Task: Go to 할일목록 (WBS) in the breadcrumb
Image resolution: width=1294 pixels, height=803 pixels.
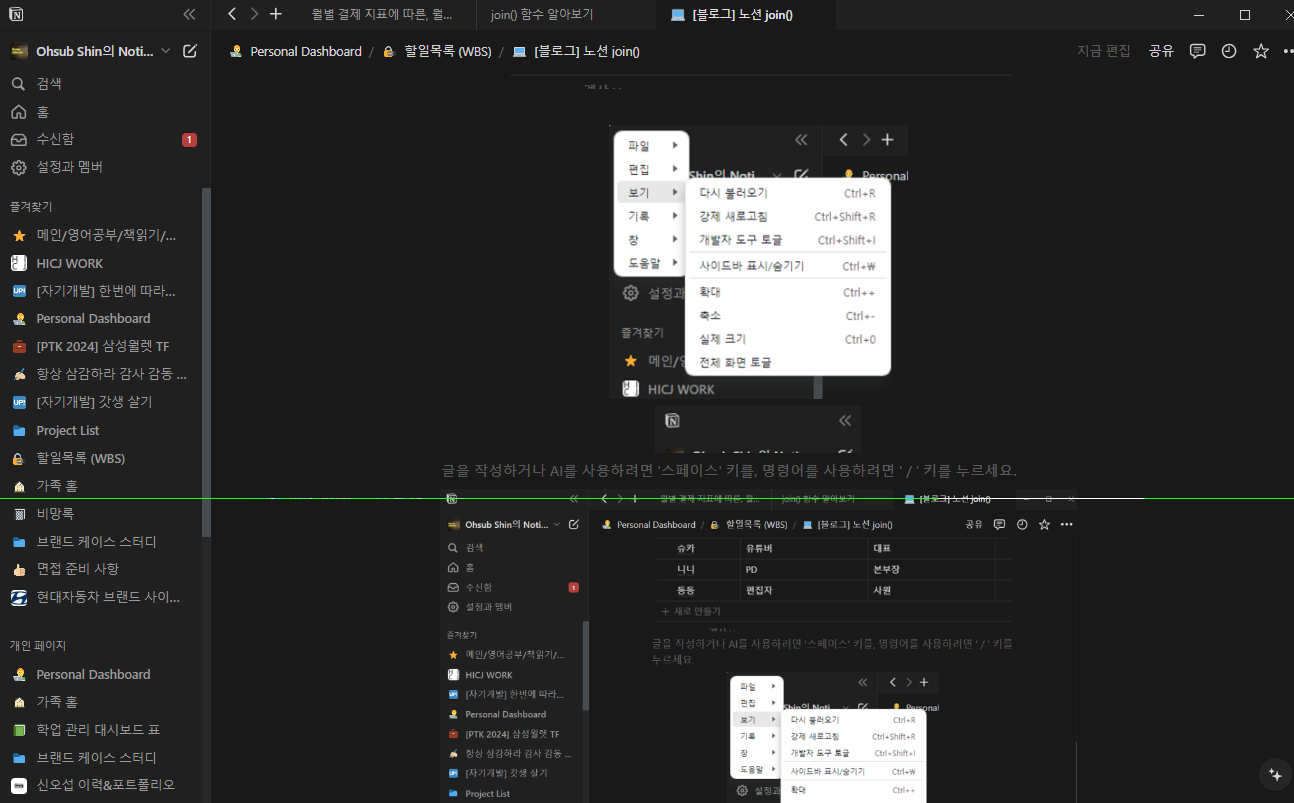Action: tap(437, 51)
